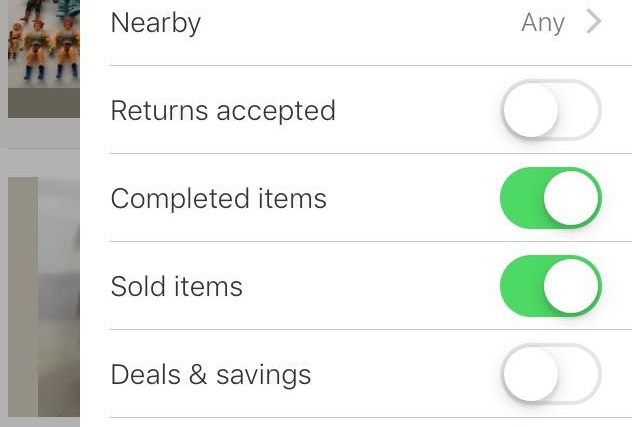Click green track of Completed items switch
This screenshot has height=427, width=632.
pyautogui.click(x=521, y=198)
